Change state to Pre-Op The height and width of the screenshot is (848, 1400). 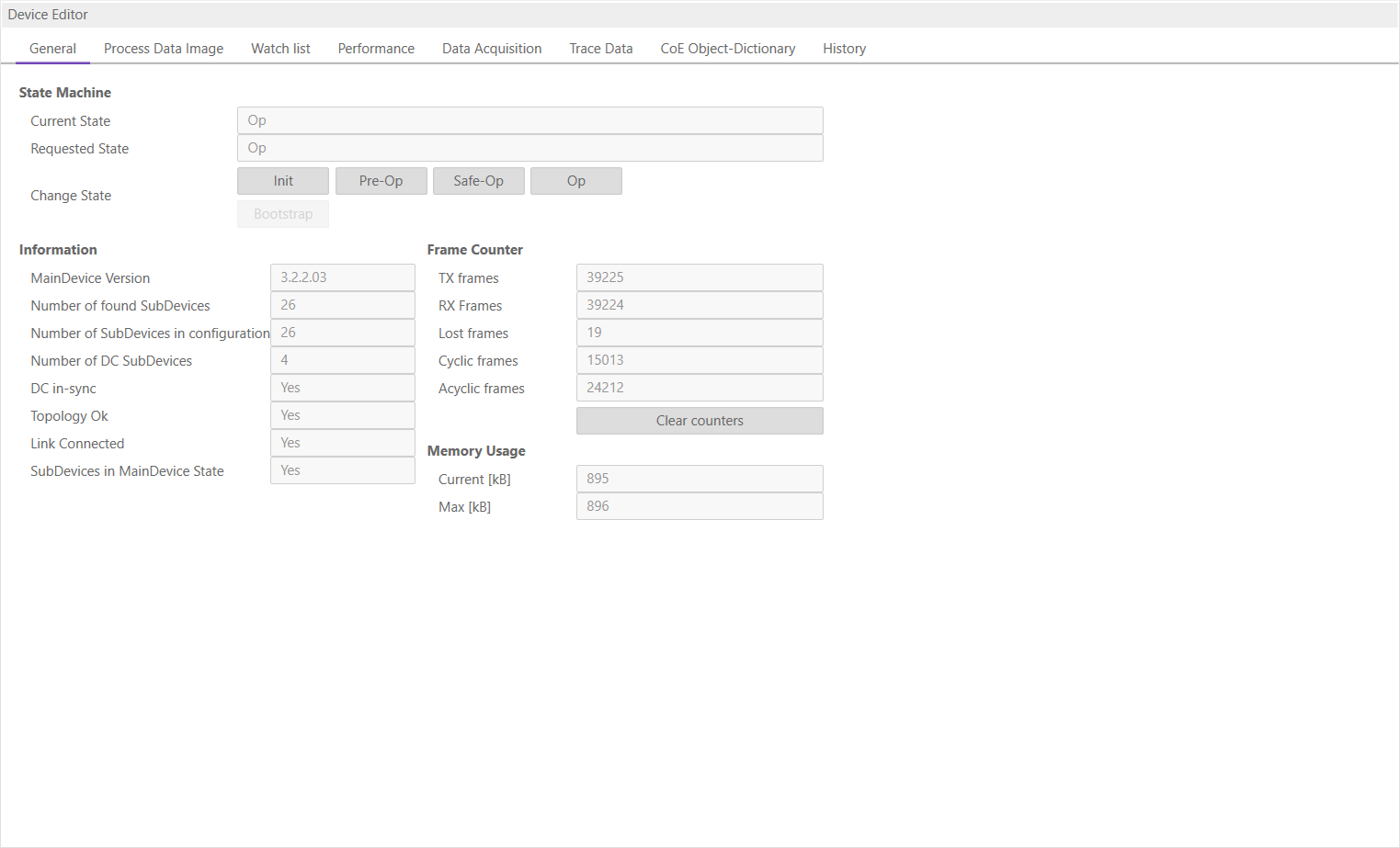pyautogui.click(x=381, y=181)
